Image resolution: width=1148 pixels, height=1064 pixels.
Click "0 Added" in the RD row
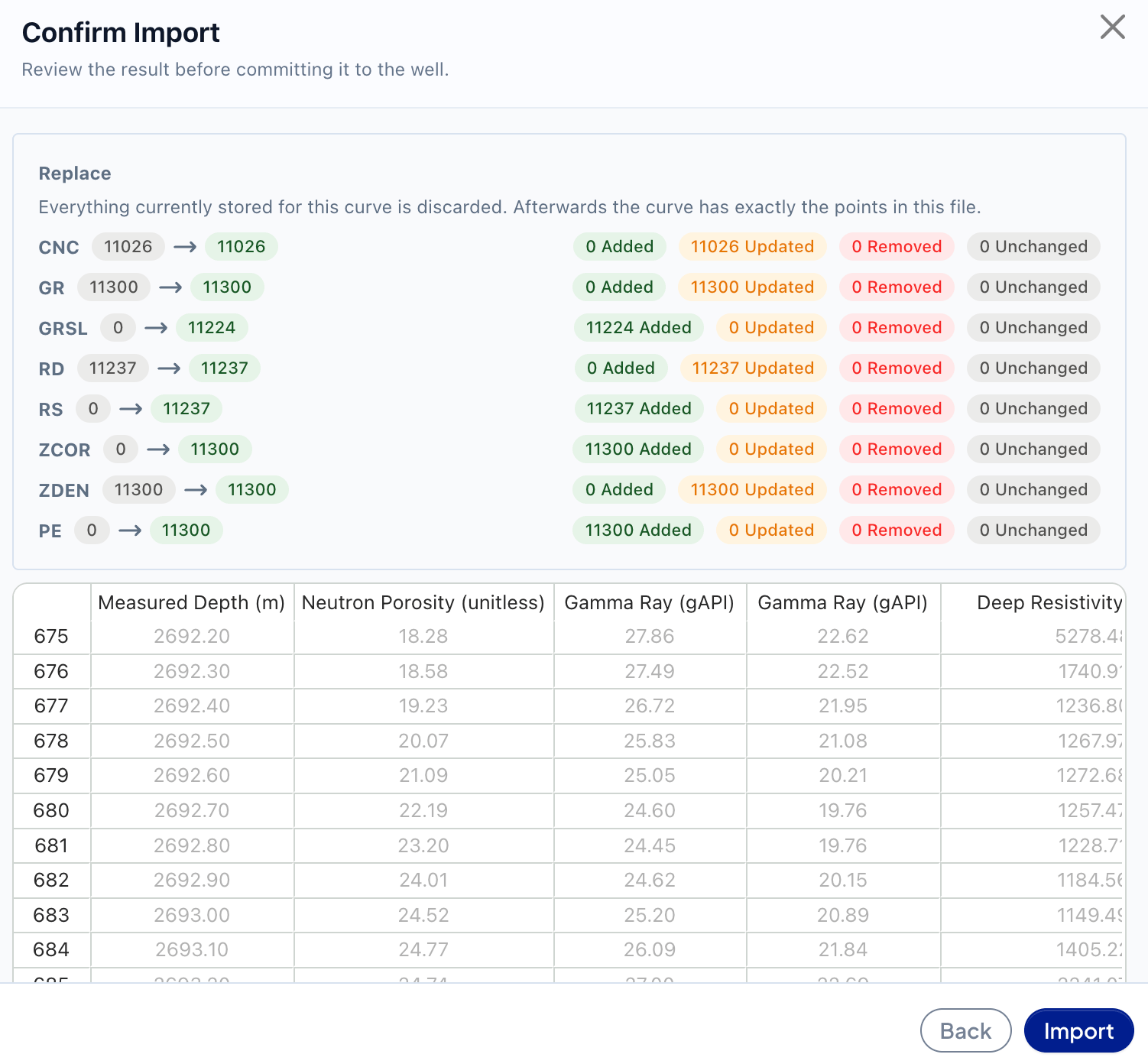[621, 368]
